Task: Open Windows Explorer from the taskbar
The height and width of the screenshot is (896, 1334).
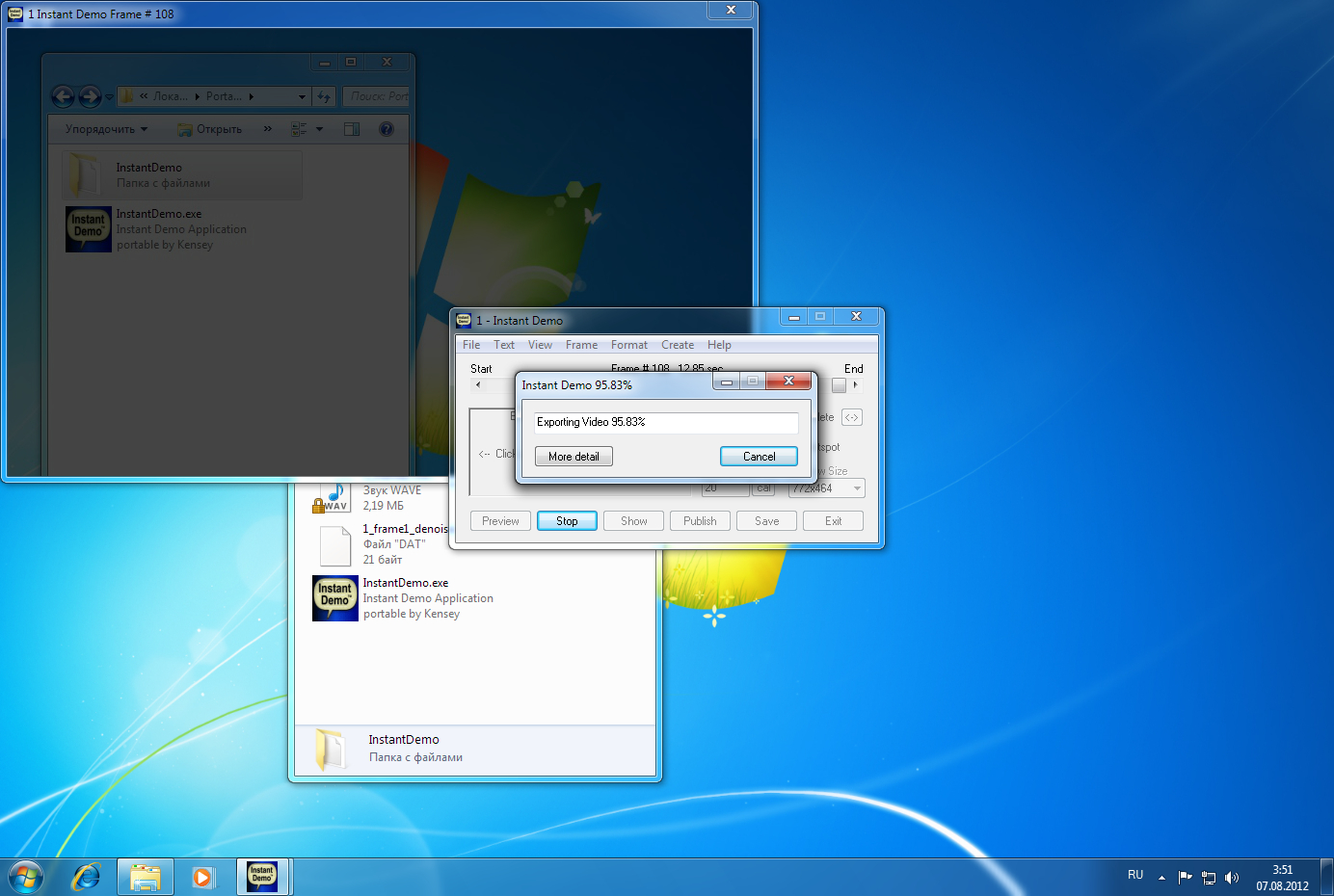Action: 146,878
